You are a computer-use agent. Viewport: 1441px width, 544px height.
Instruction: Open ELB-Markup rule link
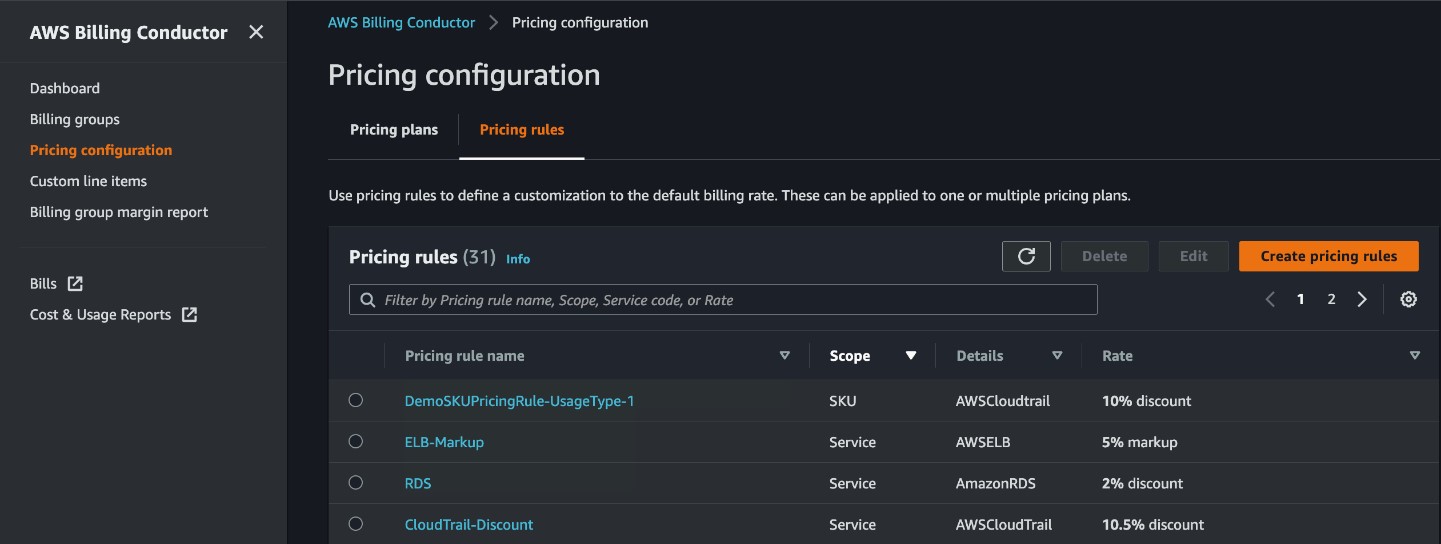coord(444,442)
